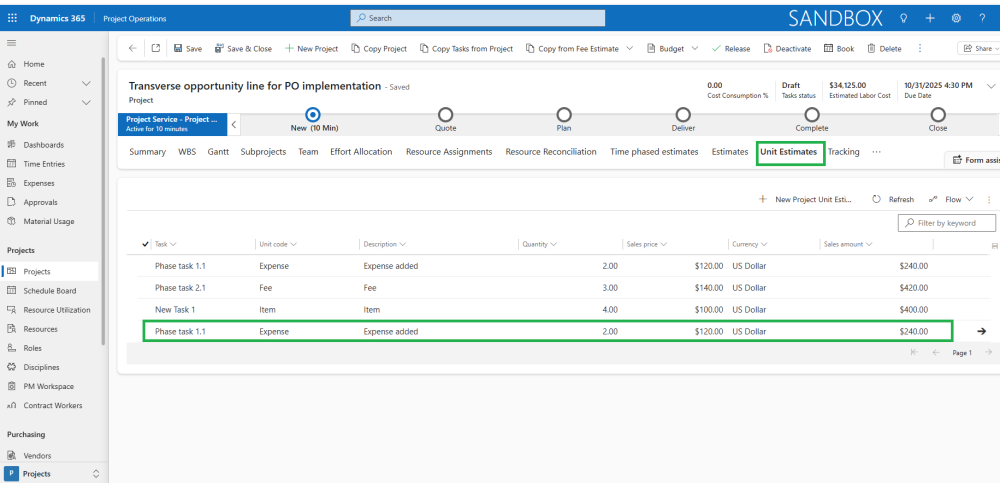This screenshot has height=483, width=1000.
Task: Collapse the left navigation hamburger menu
Action: tap(12, 43)
